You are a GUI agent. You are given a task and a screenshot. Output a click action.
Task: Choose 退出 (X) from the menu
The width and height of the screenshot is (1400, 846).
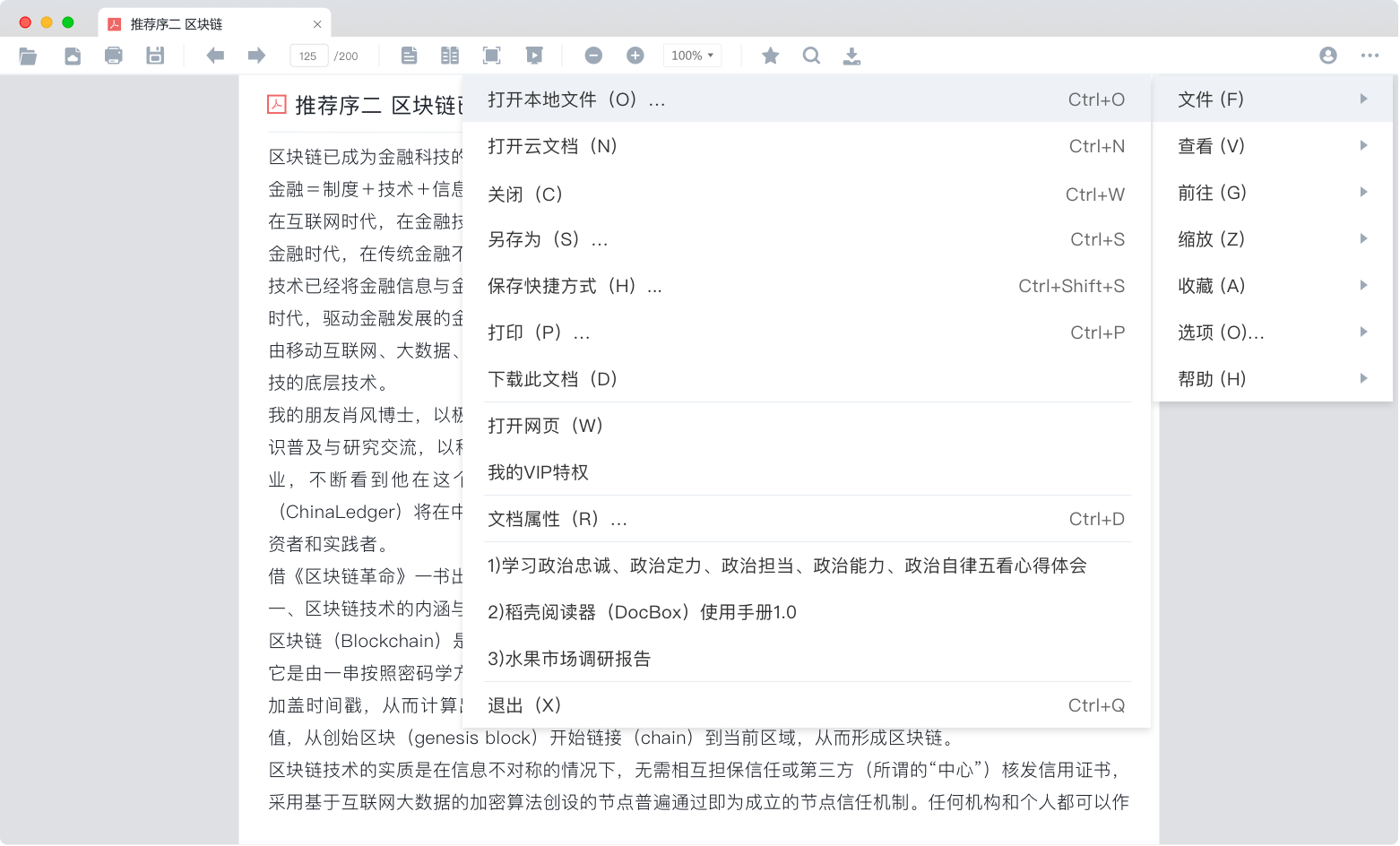click(807, 704)
